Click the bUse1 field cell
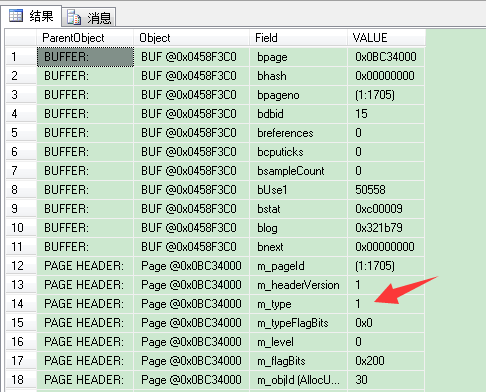Image resolution: width=486 pixels, height=392 pixels. 298,190
